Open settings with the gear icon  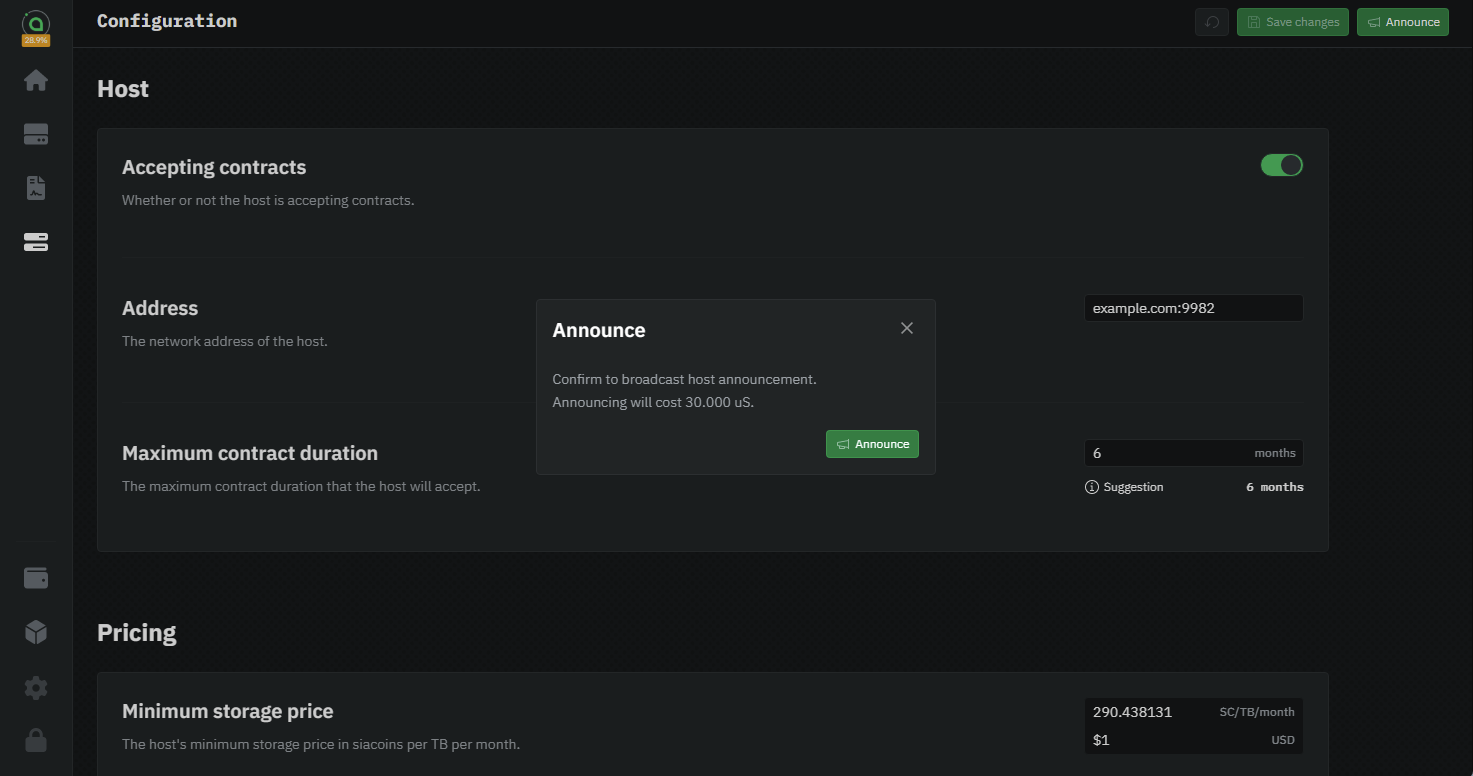[36, 687]
